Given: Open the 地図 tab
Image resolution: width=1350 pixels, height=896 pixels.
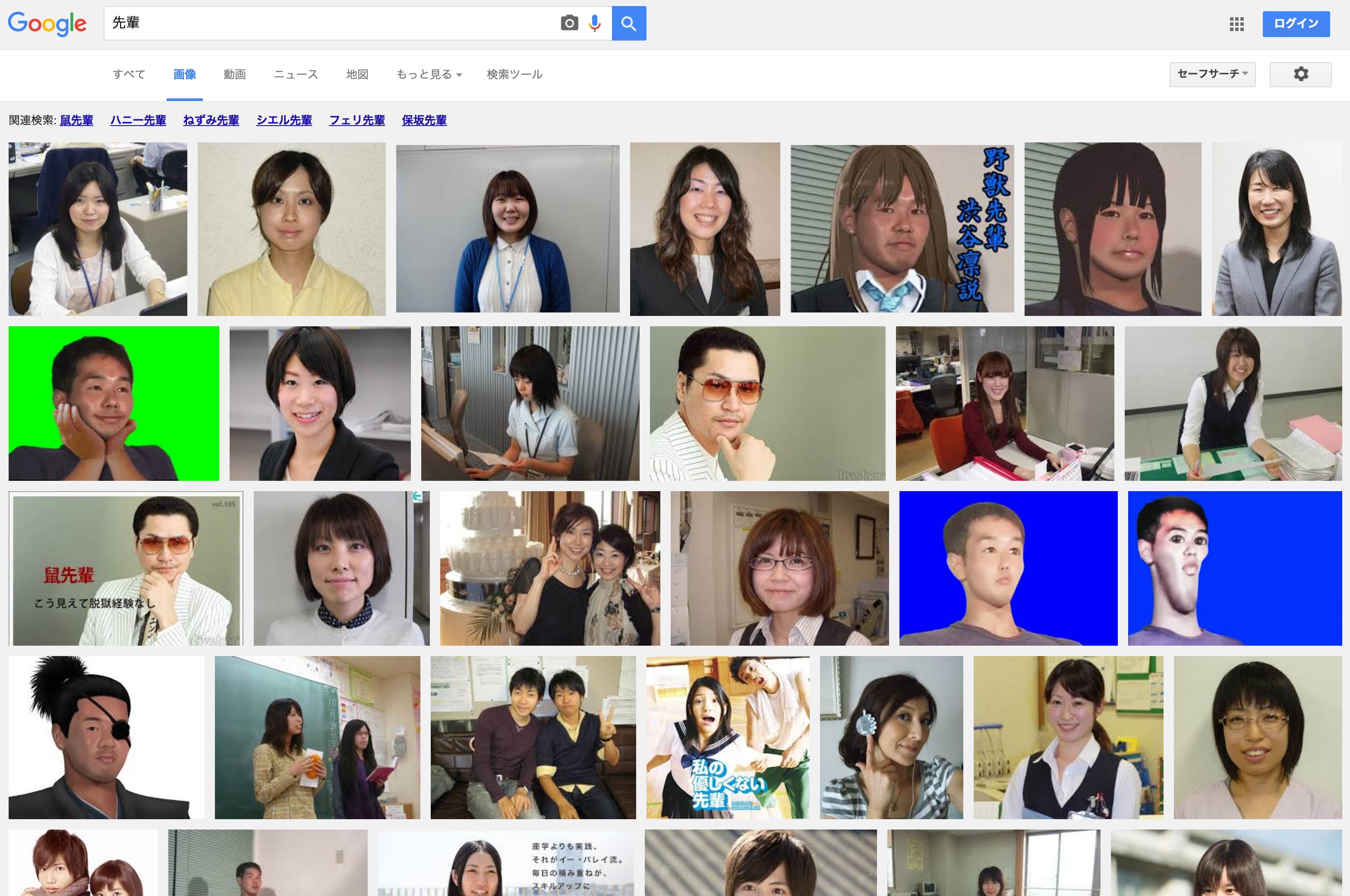Looking at the screenshot, I should [357, 74].
